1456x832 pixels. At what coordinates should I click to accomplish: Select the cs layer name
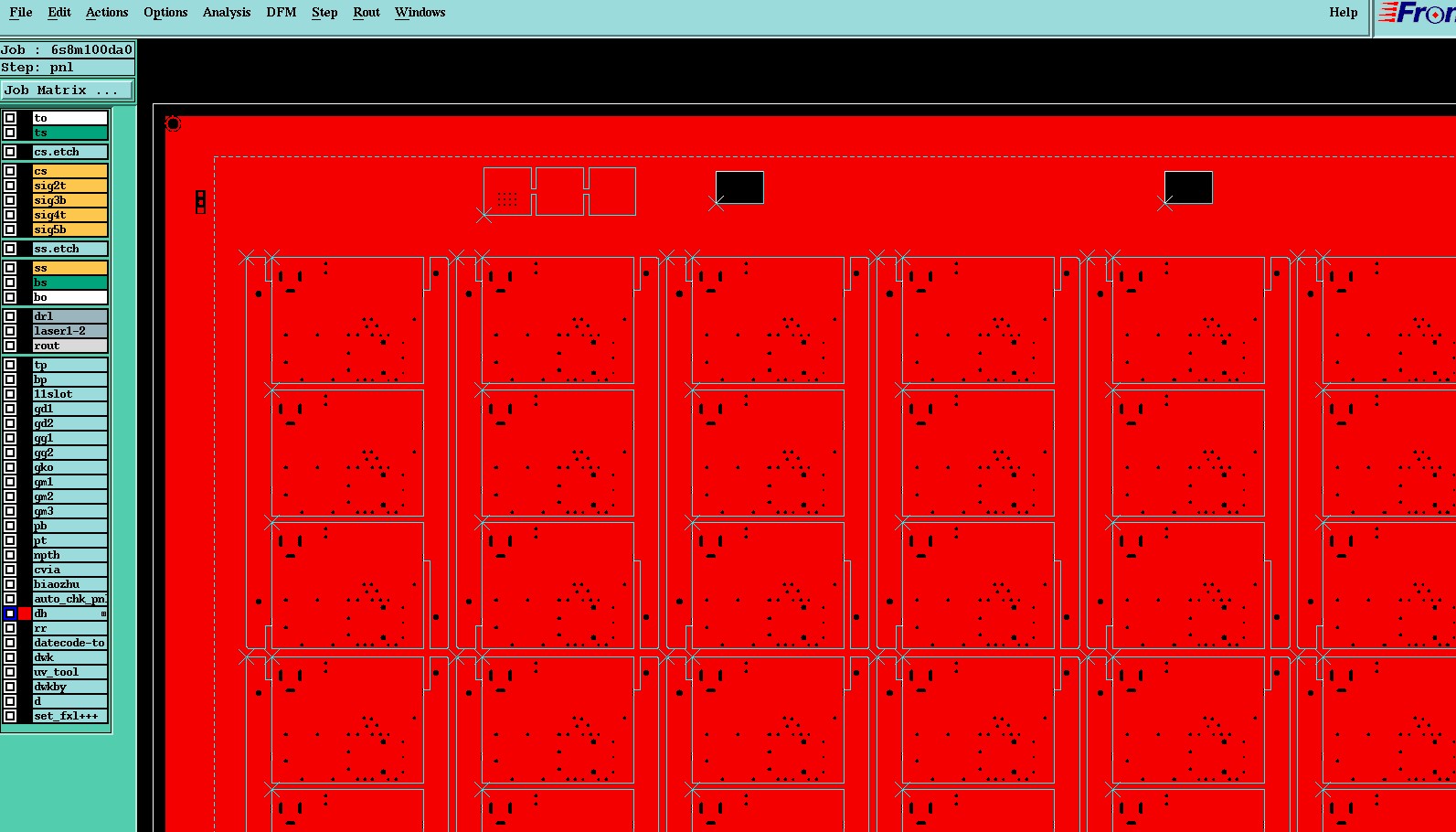tap(70, 171)
